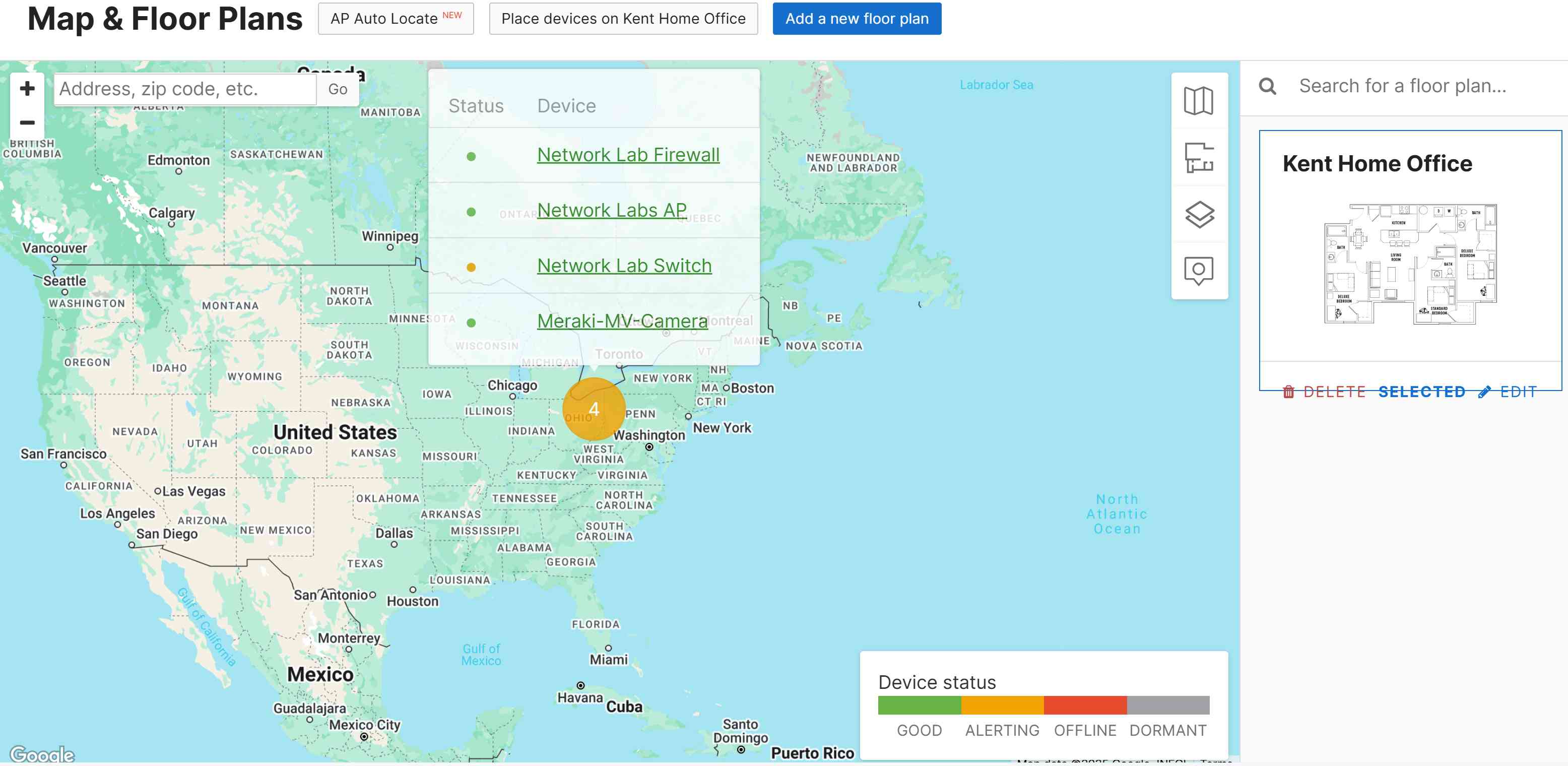Click the Device status legend title

(x=937, y=682)
